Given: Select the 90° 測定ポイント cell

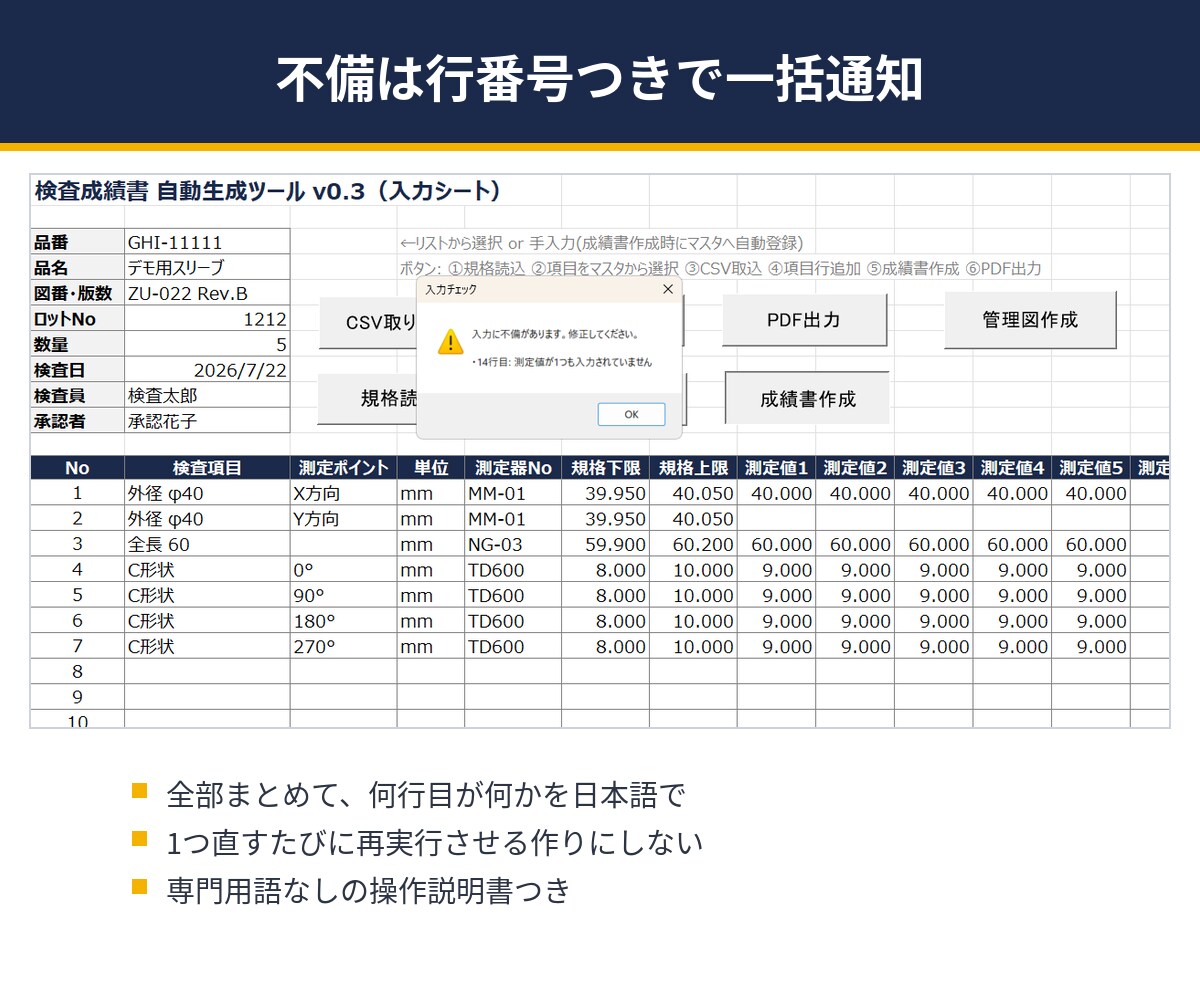Looking at the screenshot, I should 343,596.
